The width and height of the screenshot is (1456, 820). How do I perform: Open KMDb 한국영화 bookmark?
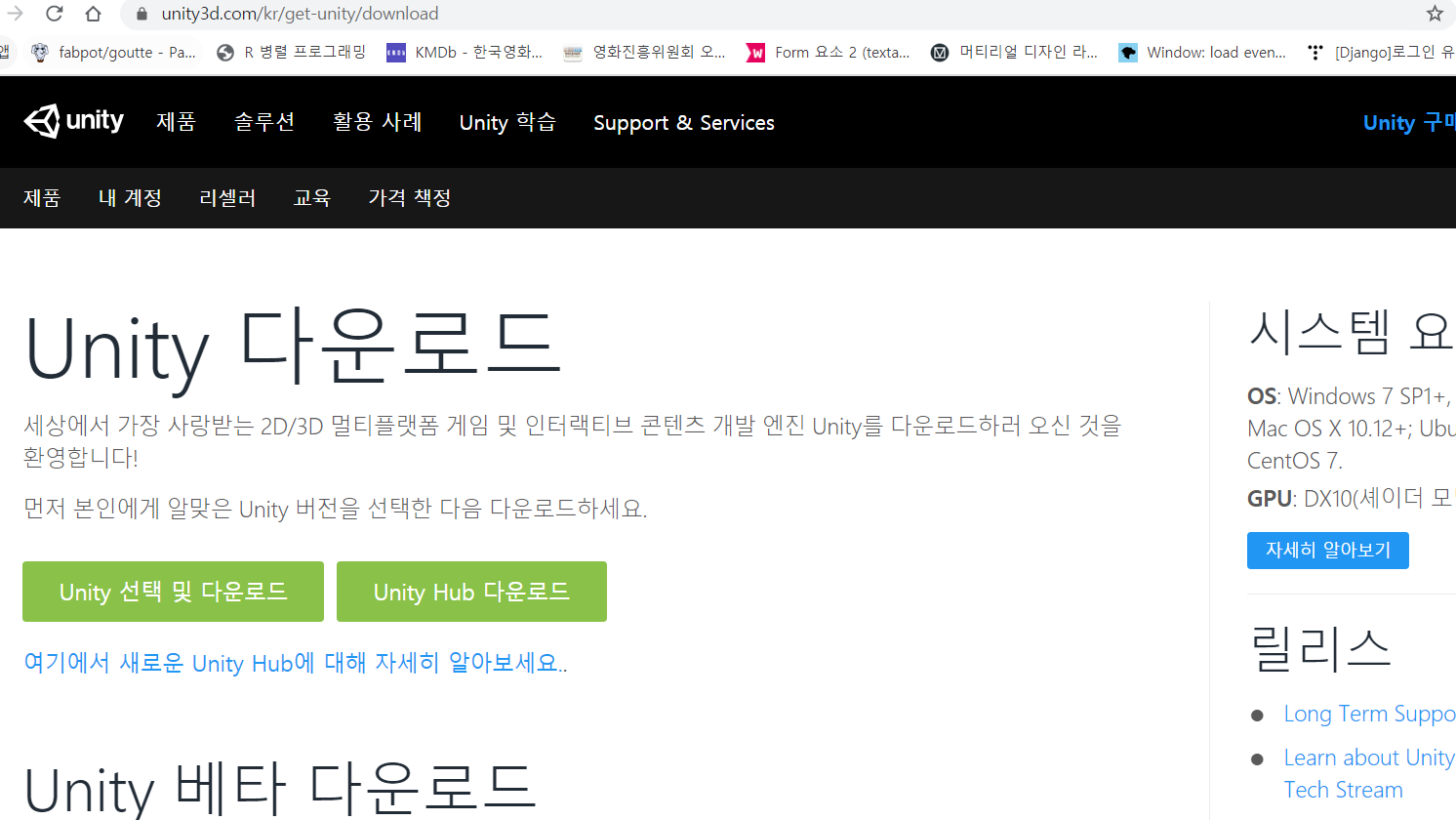pos(465,53)
